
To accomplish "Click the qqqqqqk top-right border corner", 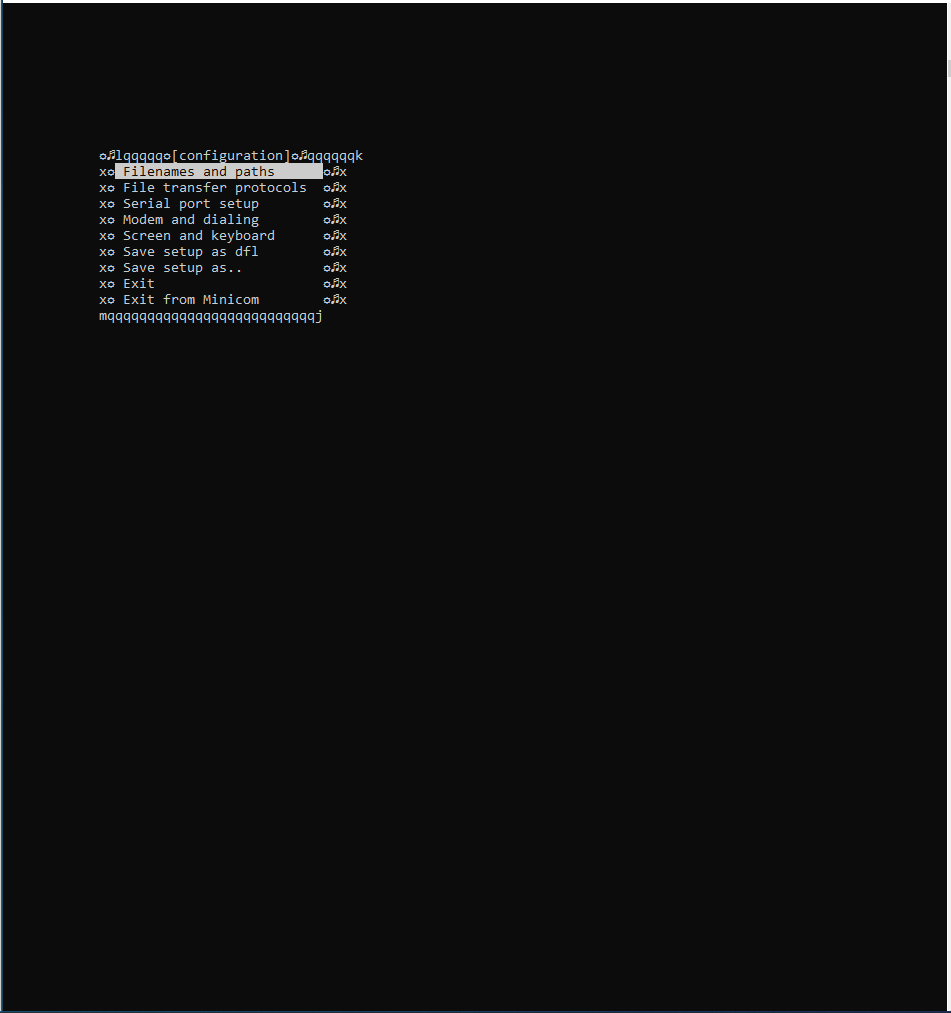I will [335, 156].
